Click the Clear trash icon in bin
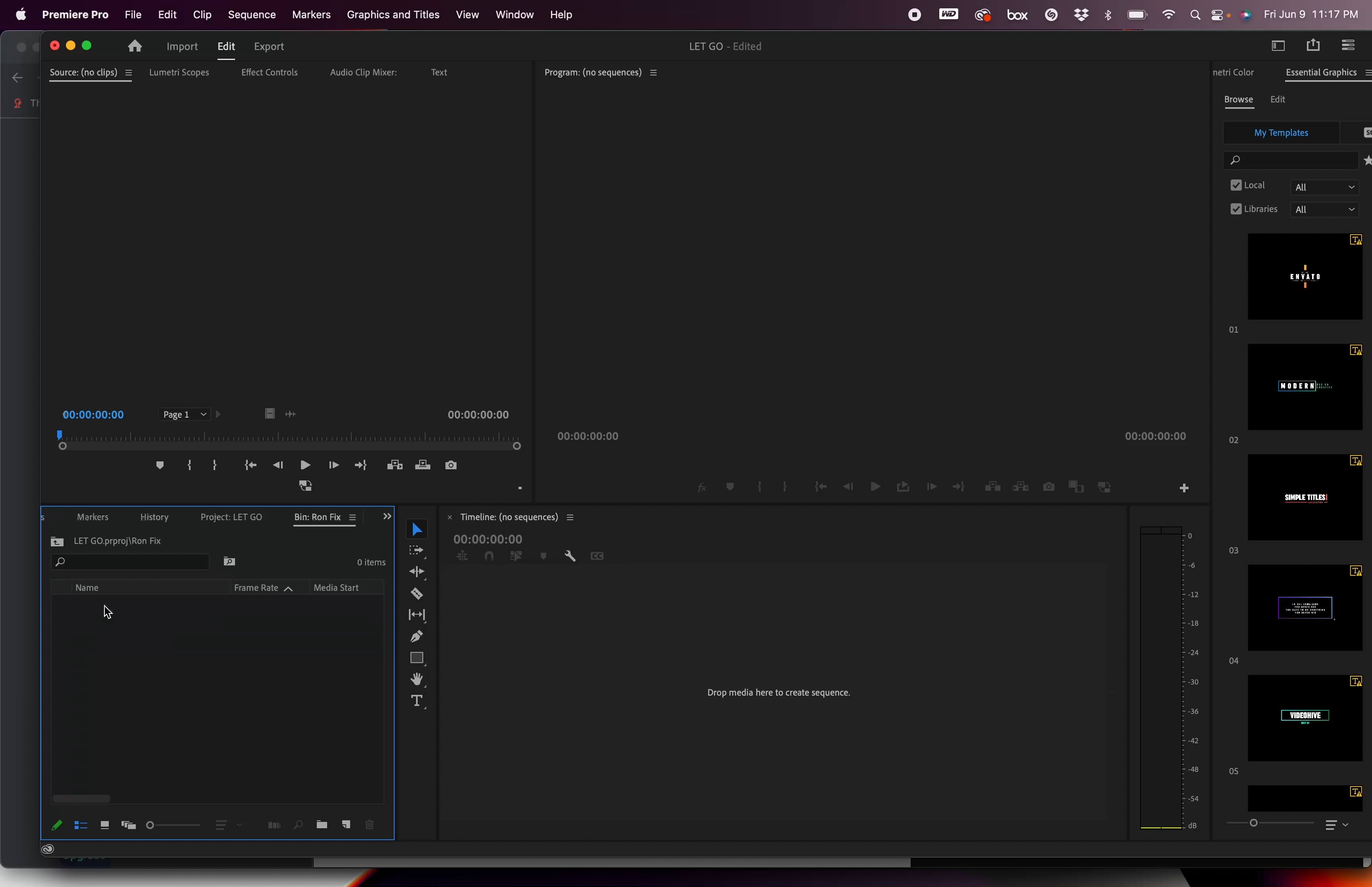Viewport: 1372px width, 887px height. pyautogui.click(x=370, y=825)
